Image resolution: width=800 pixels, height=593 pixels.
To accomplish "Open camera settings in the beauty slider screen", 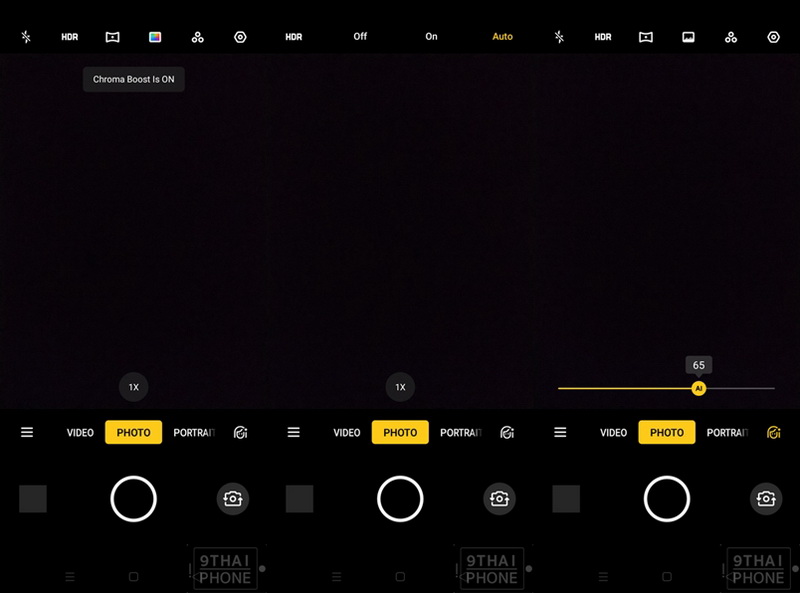I will click(x=773, y=37).
